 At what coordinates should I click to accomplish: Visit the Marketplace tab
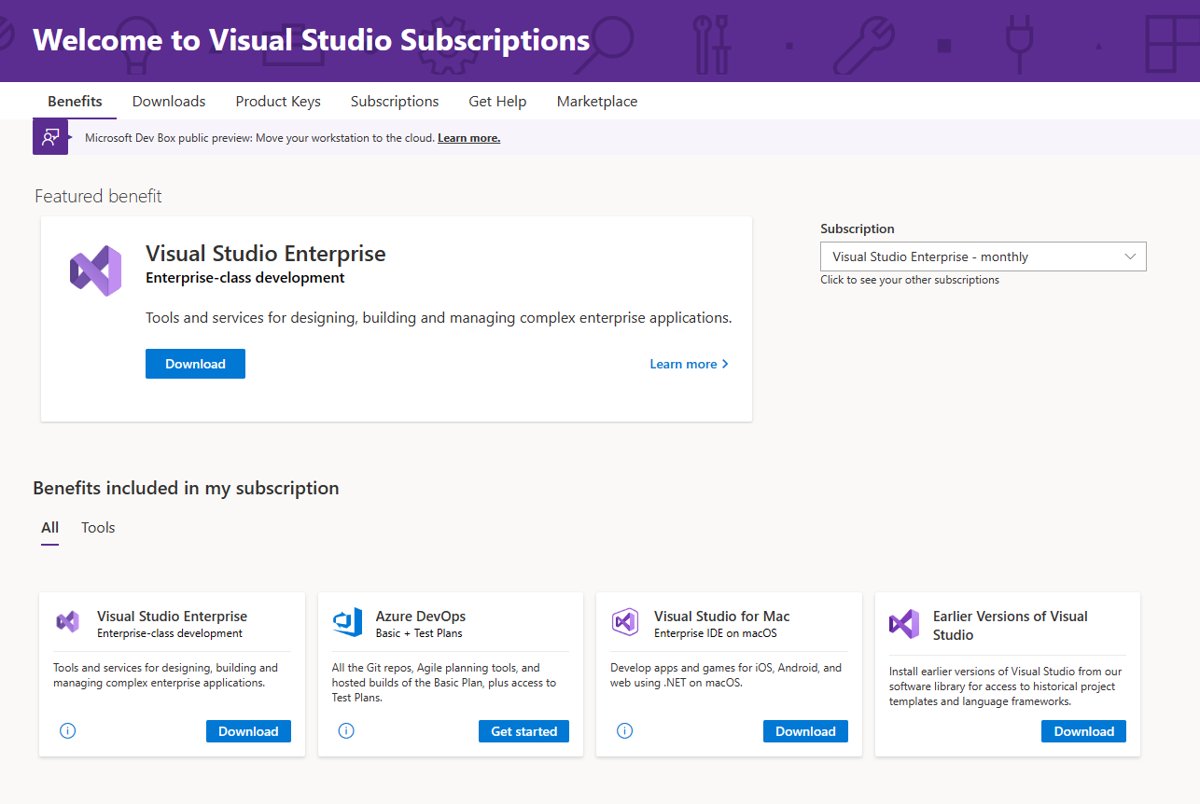pyautogui.click(x=597, y=101)
